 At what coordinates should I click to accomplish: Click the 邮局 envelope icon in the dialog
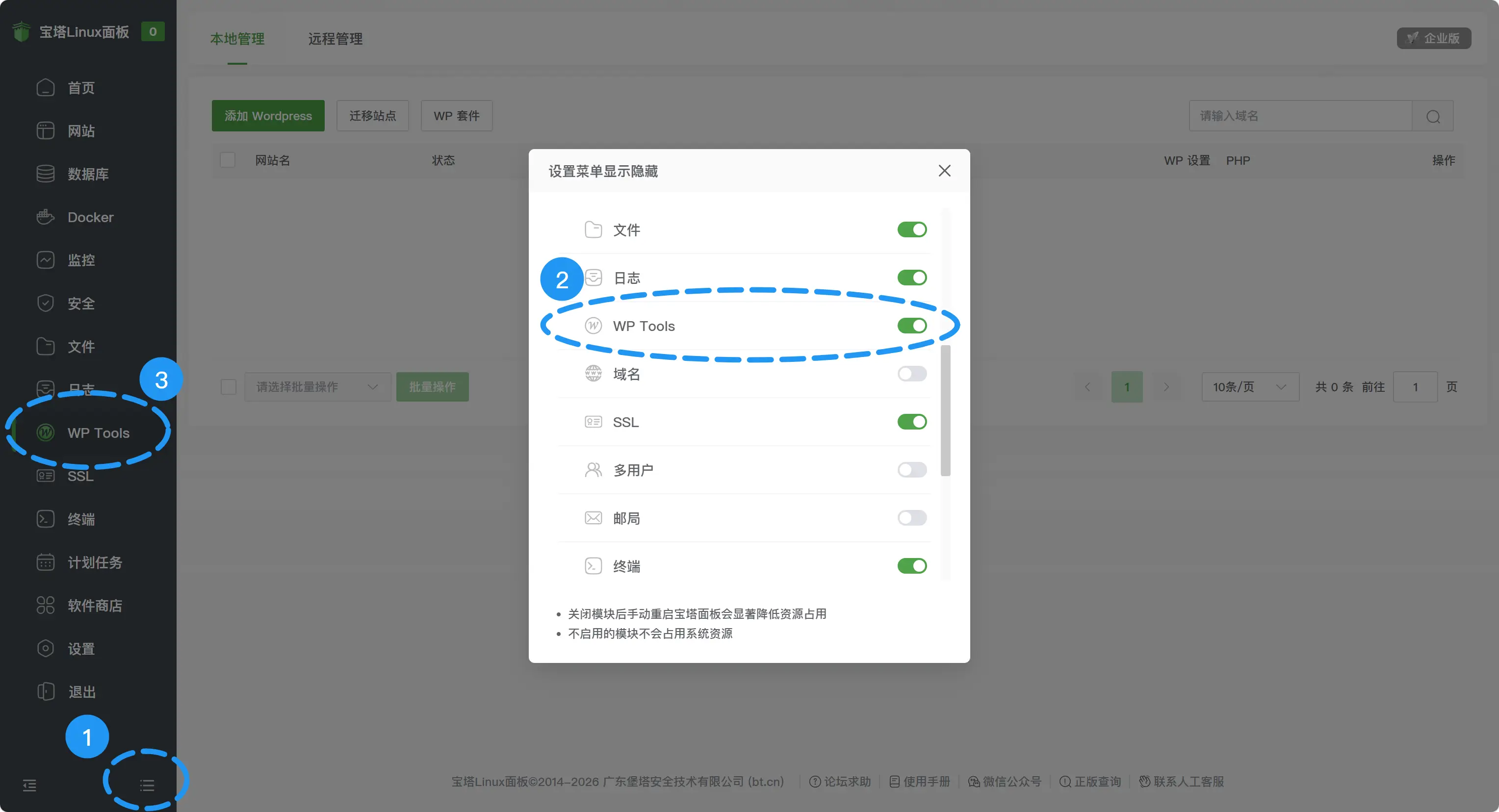[593, 518]
